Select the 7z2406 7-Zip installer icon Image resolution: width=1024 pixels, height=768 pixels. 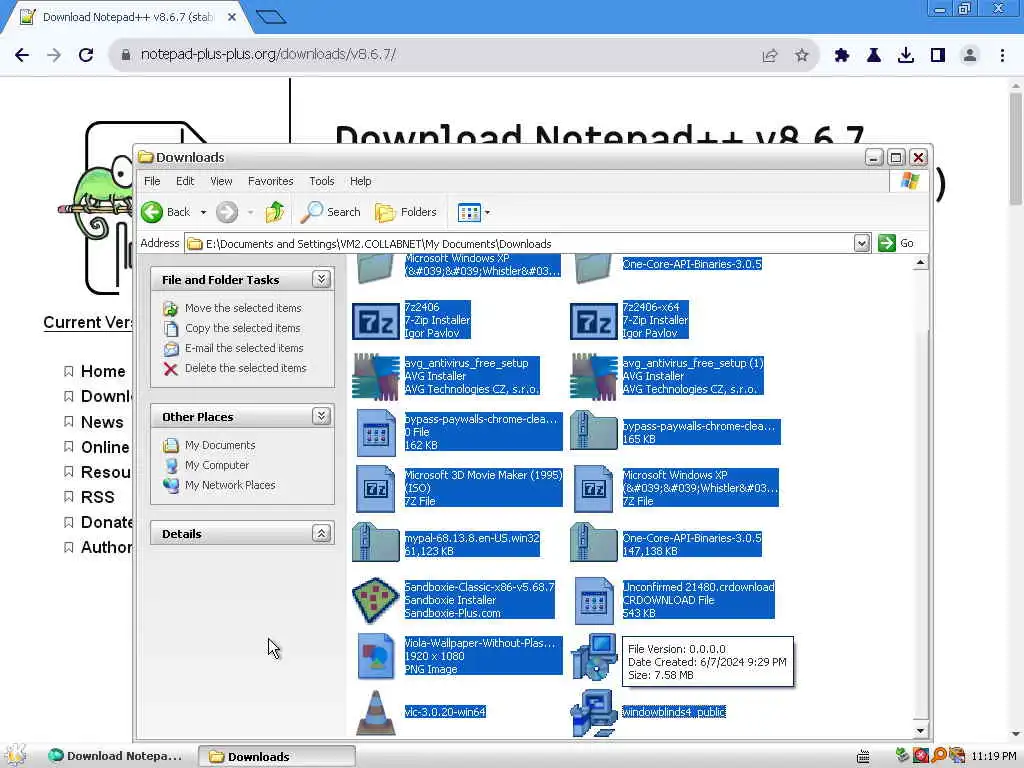[376, 321]
